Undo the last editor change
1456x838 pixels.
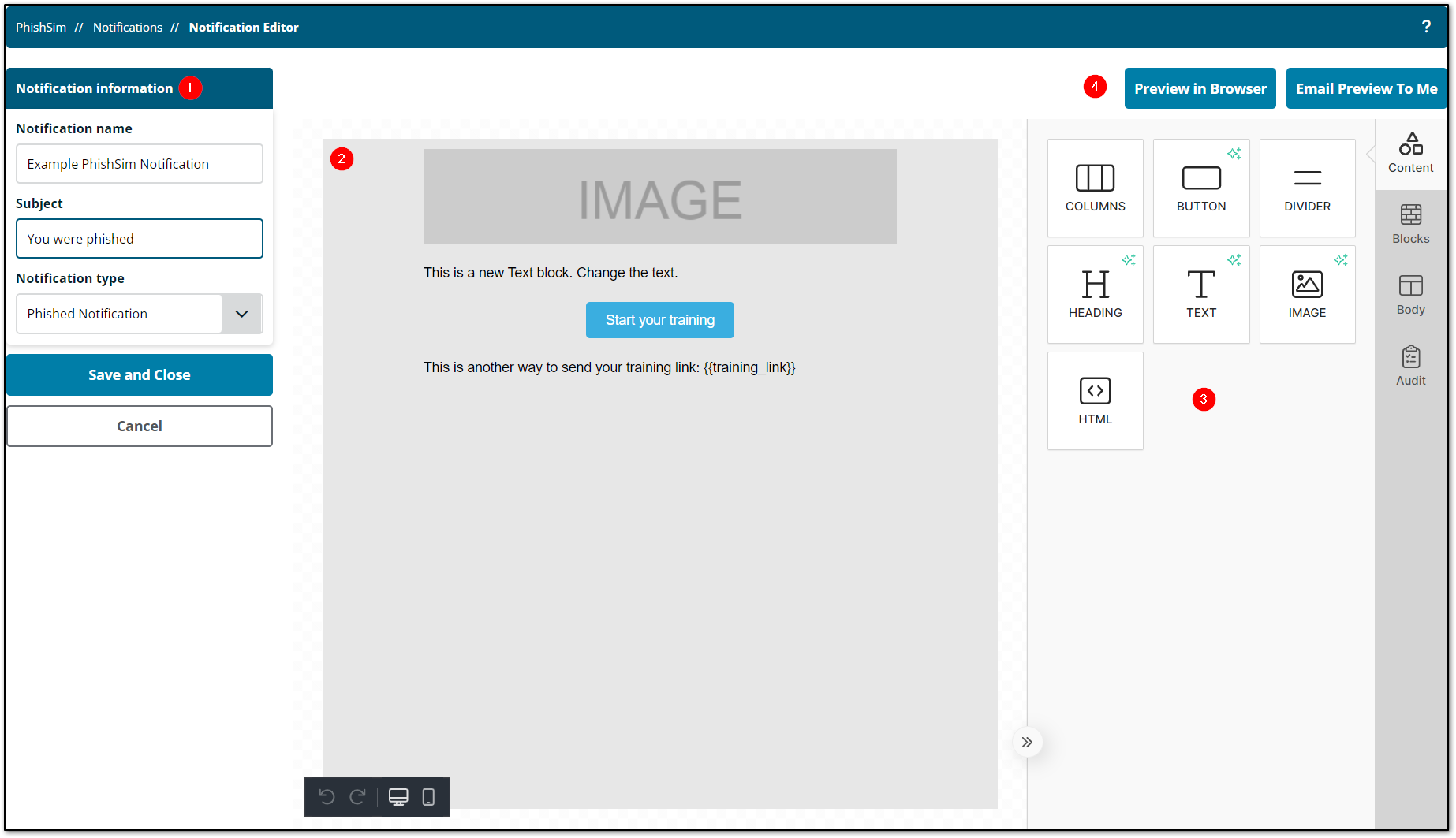click(327, 796)
